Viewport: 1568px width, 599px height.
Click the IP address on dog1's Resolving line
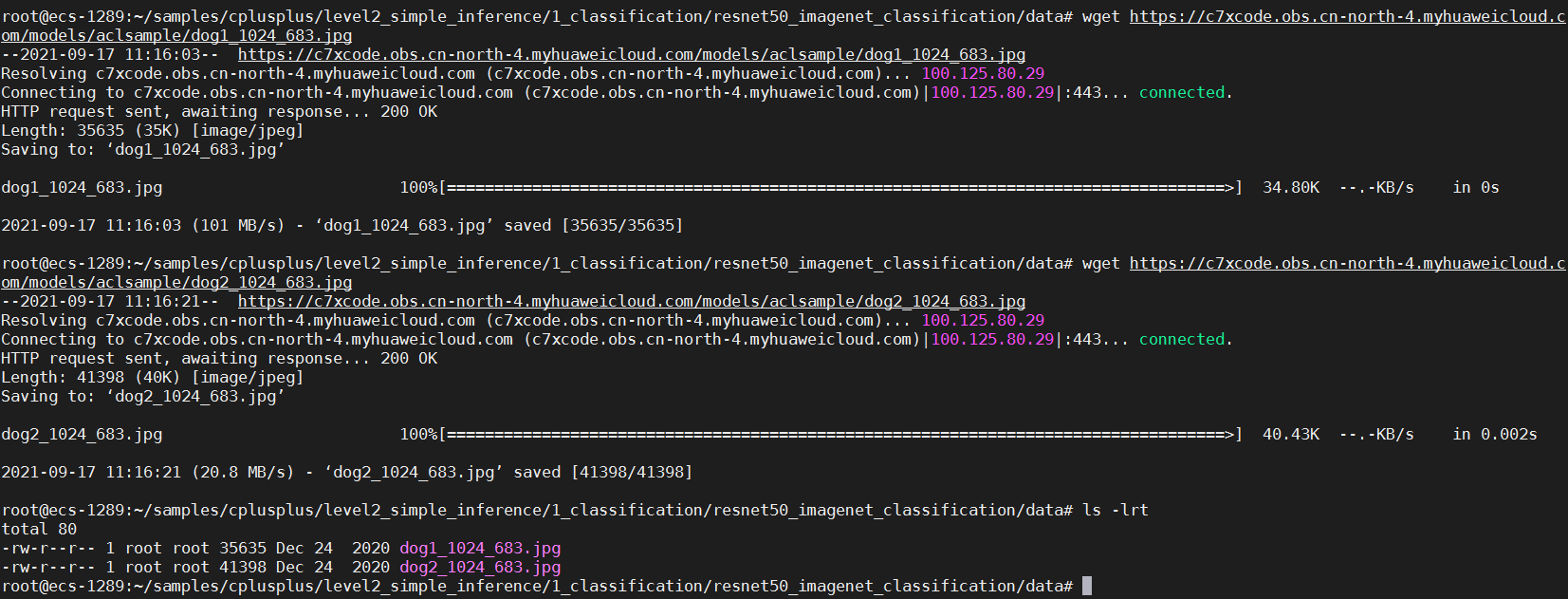[x=983, y=74]
